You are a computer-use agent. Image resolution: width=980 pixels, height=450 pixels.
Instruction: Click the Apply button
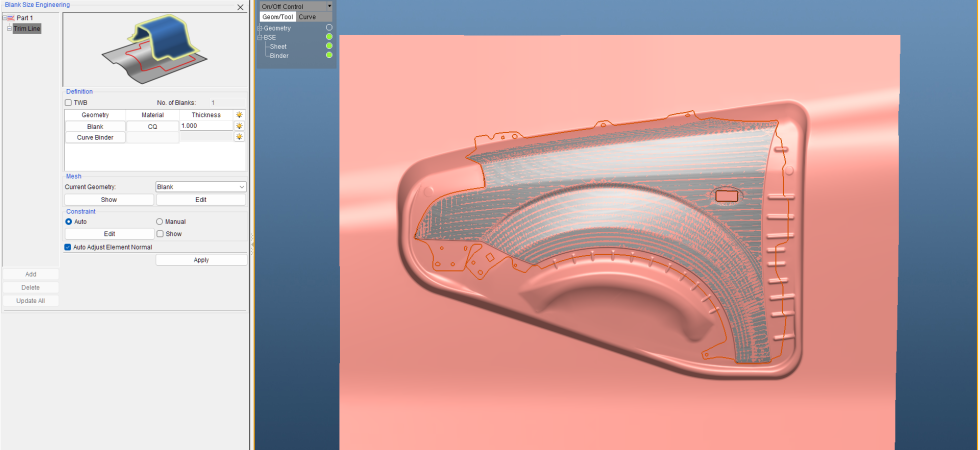pos(201,260)
